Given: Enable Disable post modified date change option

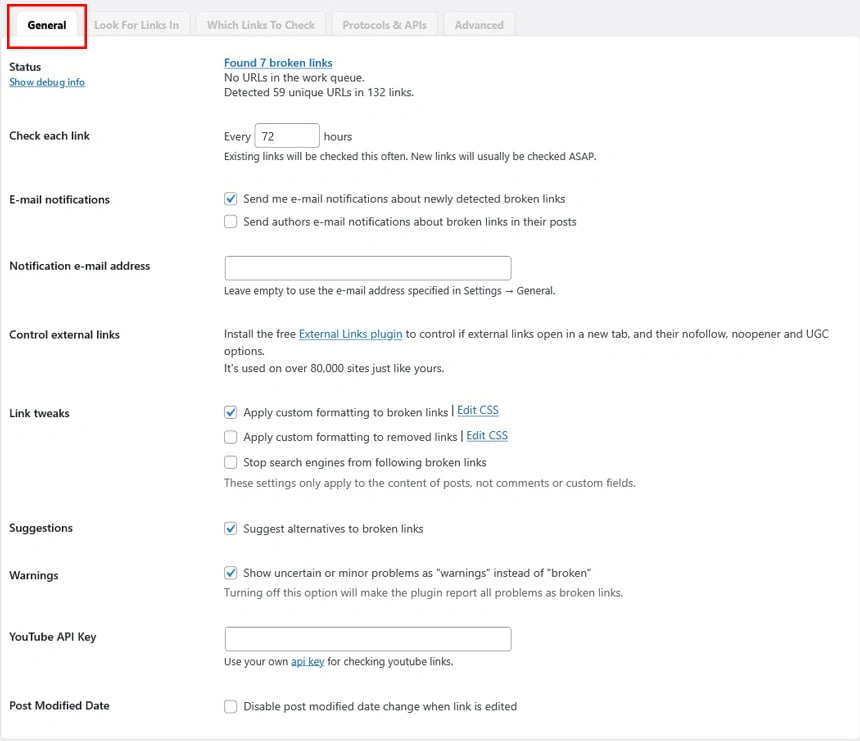Looking at the screenshot, I should click(x=231, y=707).
